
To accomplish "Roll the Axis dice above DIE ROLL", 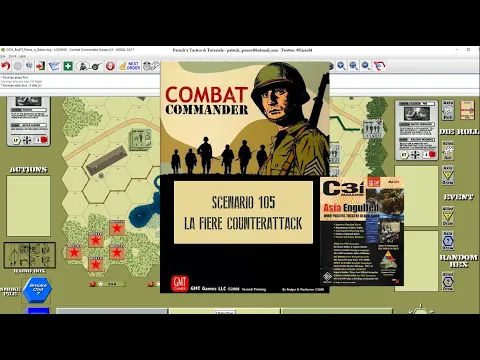I will coord(448,110).
